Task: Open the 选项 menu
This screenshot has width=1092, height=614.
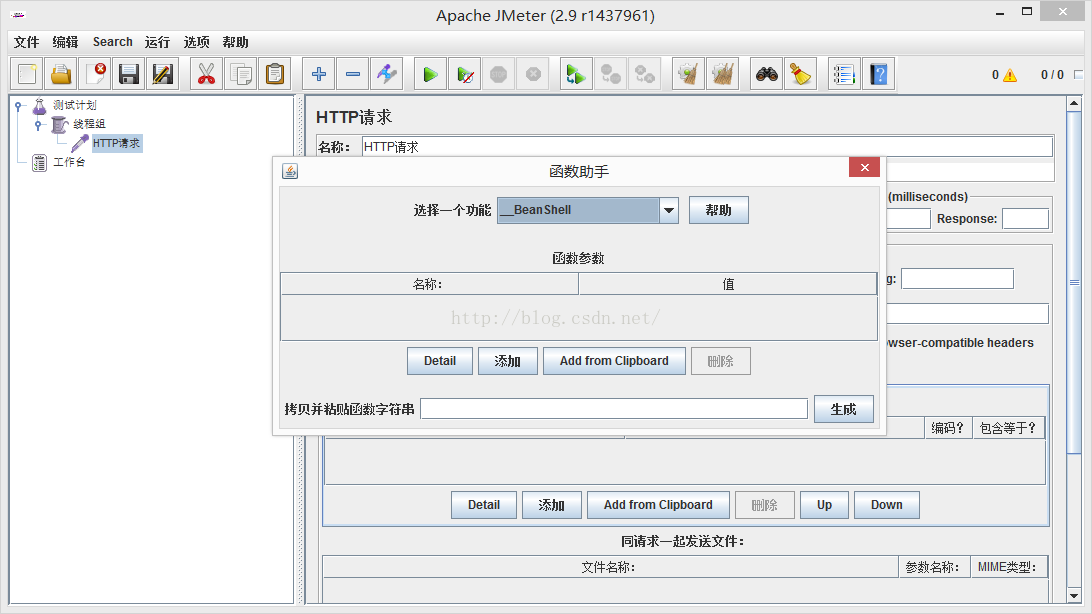Action: [x=196, y=42]
